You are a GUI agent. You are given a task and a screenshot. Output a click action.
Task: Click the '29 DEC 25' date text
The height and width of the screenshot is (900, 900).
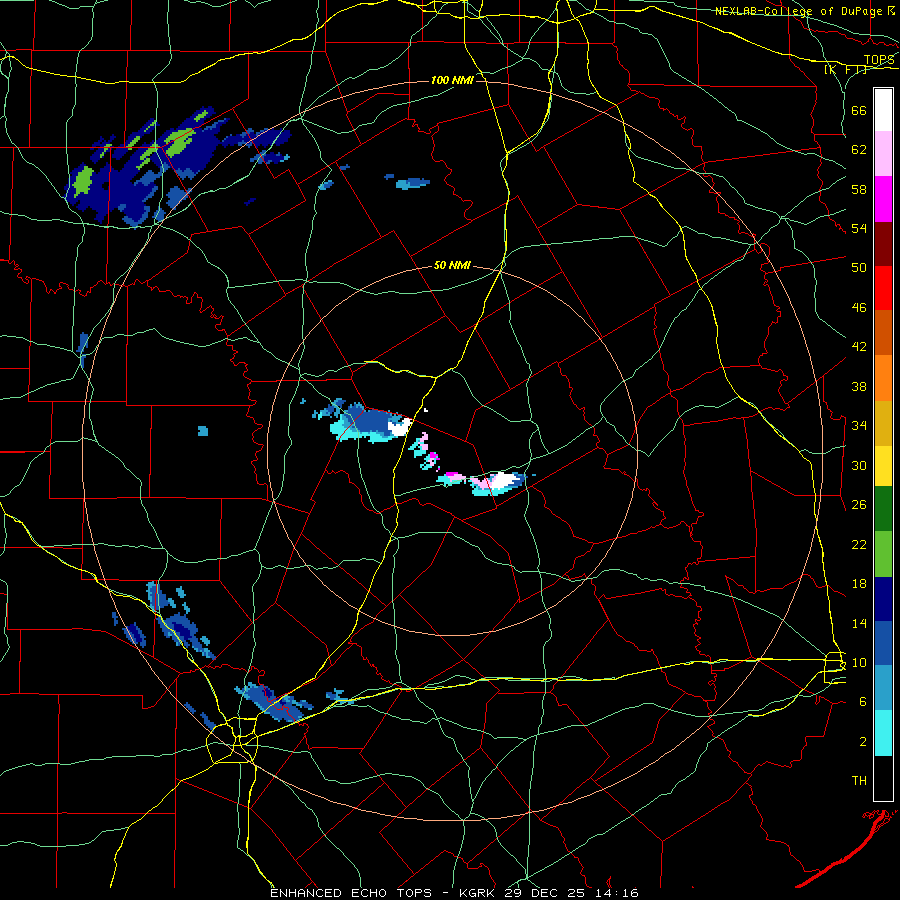pyautogui.click(x=548, y=893)
